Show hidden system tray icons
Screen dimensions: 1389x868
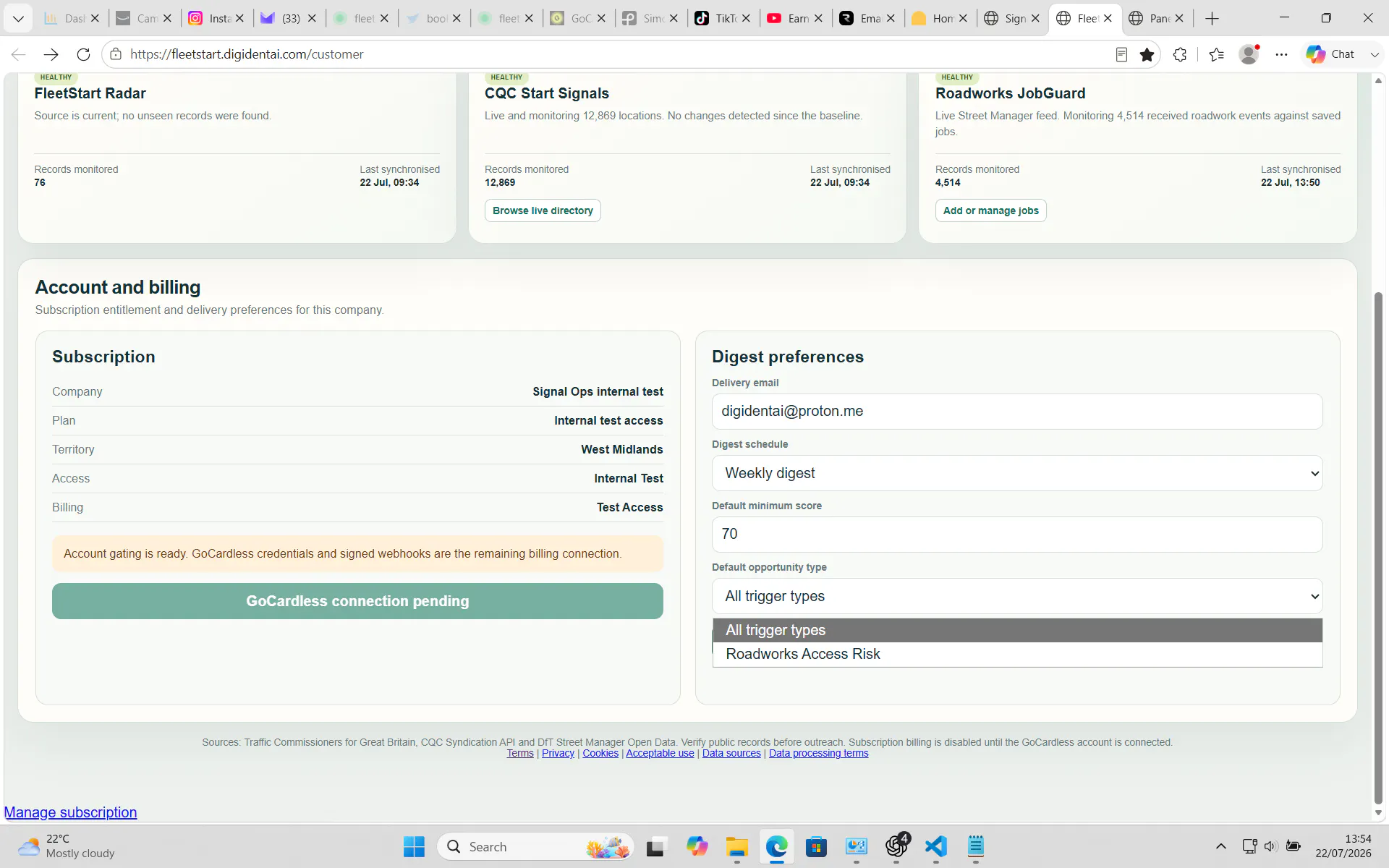pos(1220,846)
